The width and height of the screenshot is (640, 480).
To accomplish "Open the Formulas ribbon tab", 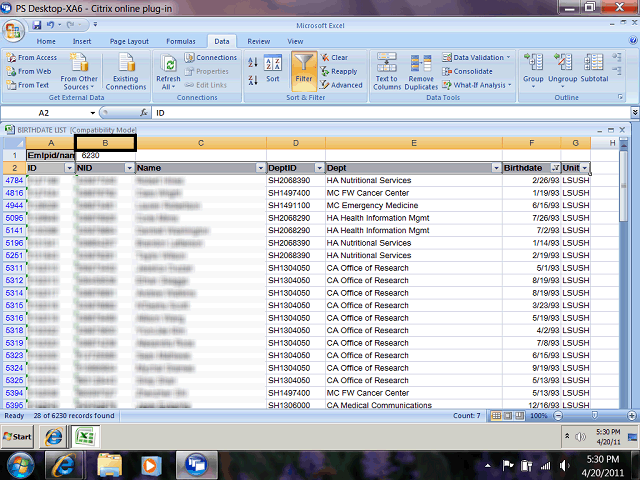I will tap(180, 41).
